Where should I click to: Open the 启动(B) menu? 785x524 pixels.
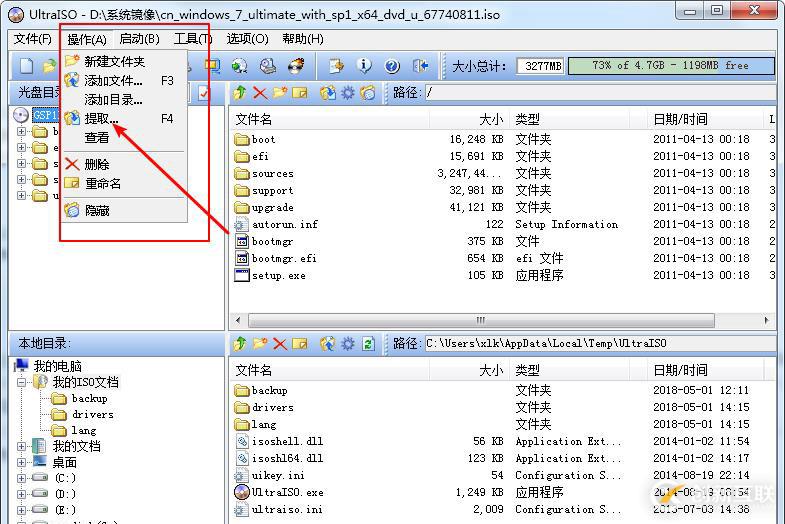pos(139,39)
